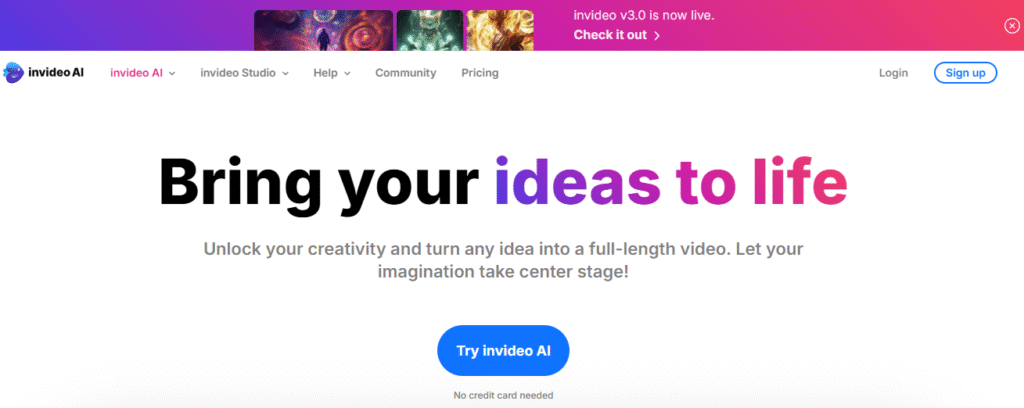The width and height of the screenshot is (1024, 408).
Task: Click the invideo v3.0 is now live text
Action: (644, 15)
